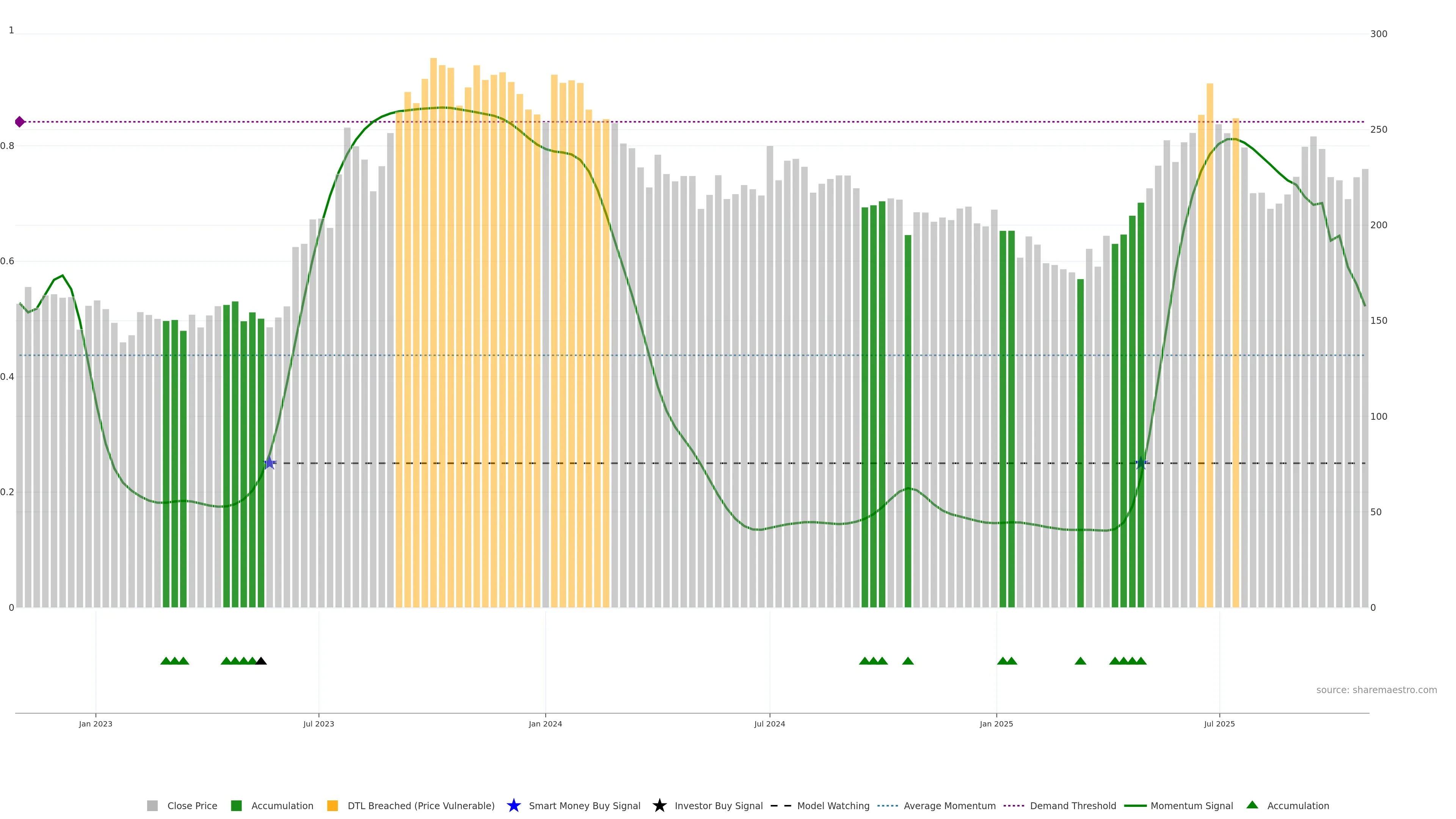Click Investor Buy Signal black star in legend
Viewport: 1456px width, 819px height.
[x=659, y=805]
